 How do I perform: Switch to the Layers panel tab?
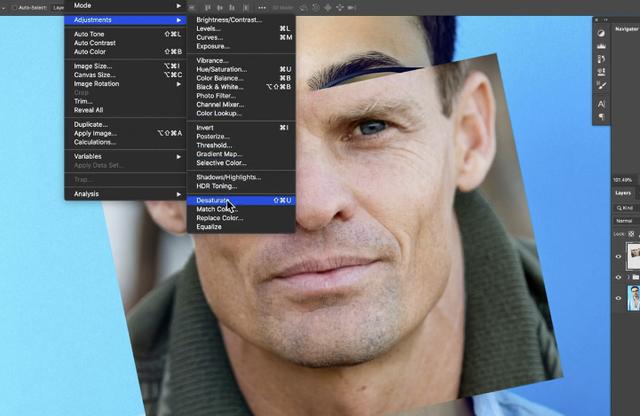pyautogui.click(x=623, y=193)
